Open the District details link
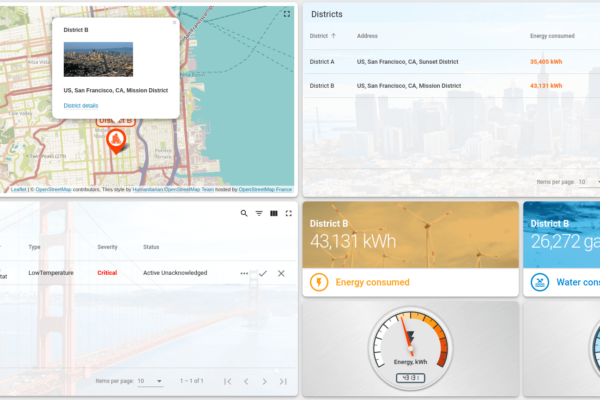600x400 pixels. coord(81,105)
